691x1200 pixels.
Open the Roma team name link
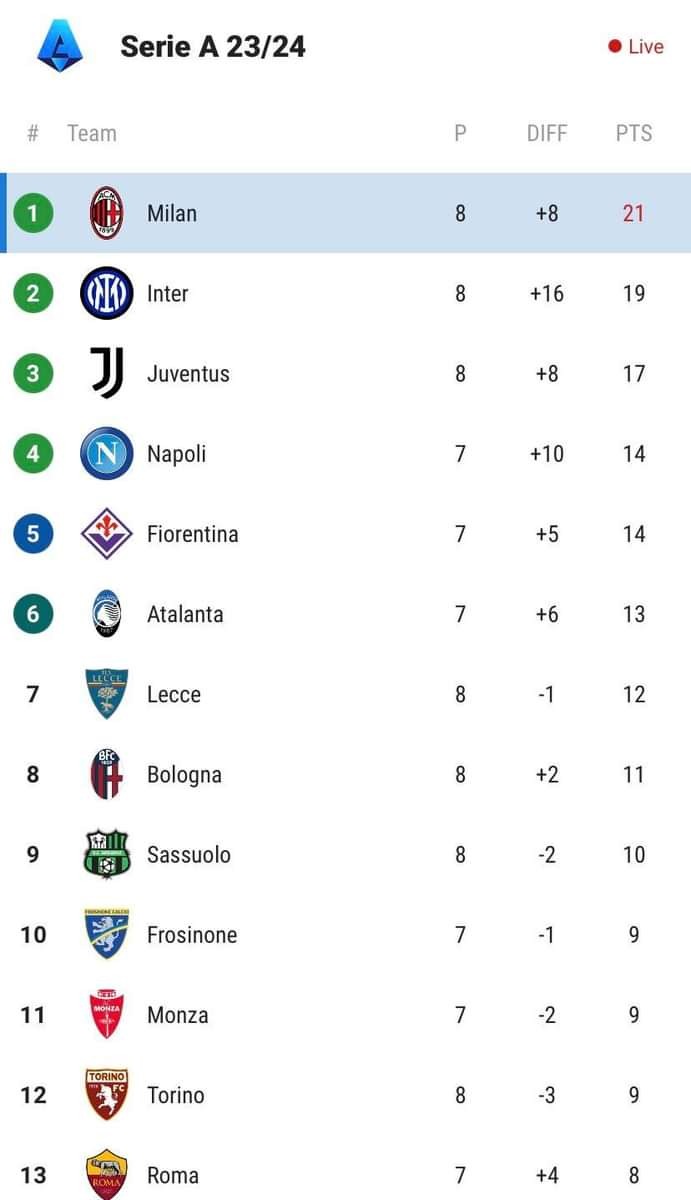tap(172, 1175)
